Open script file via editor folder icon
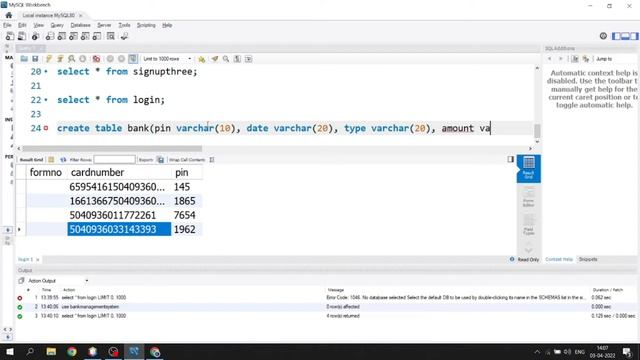Viewport: 640px width, 360px height. click(24, 59)
